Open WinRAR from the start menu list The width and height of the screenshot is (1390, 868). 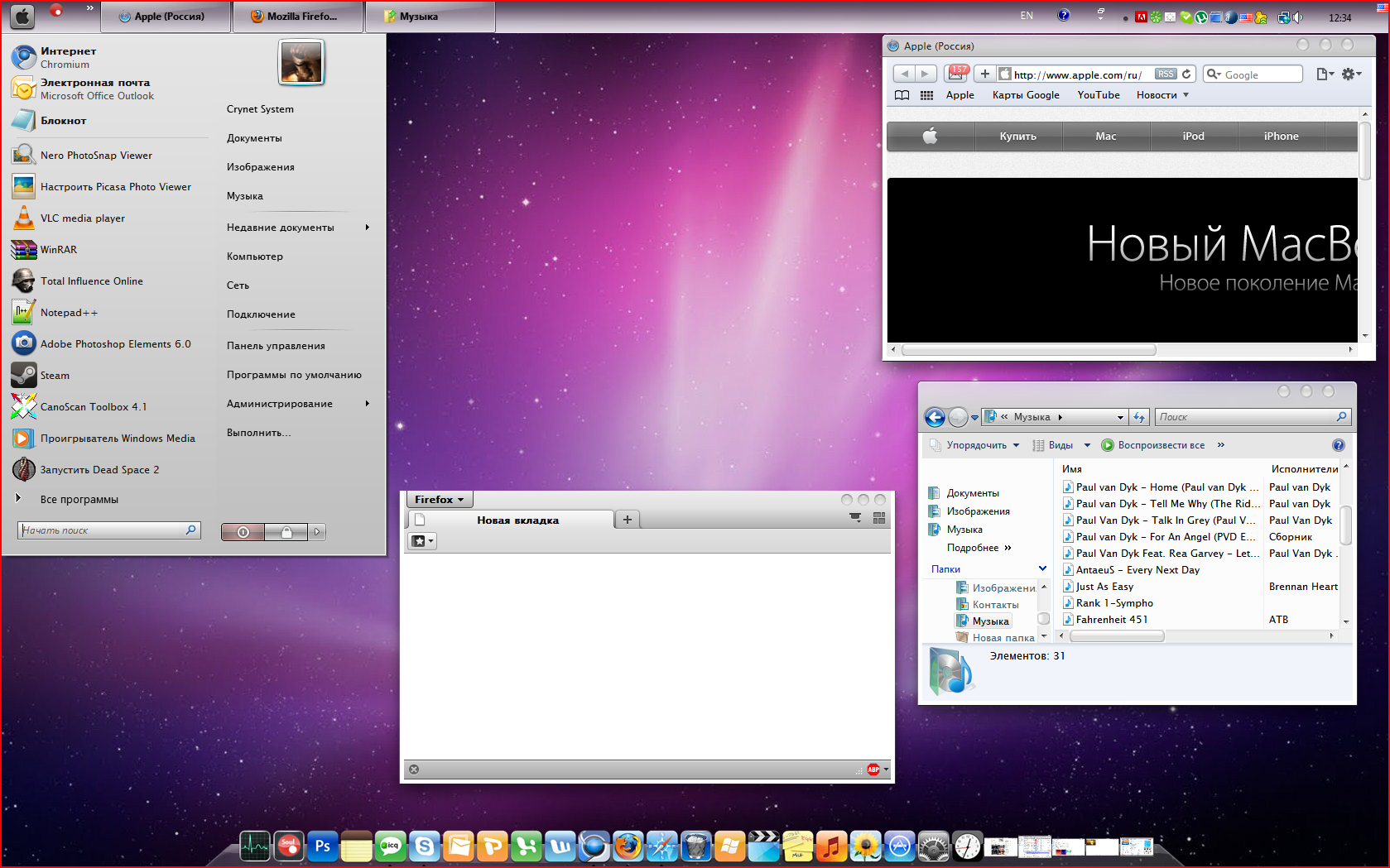(x=44, y=250)
